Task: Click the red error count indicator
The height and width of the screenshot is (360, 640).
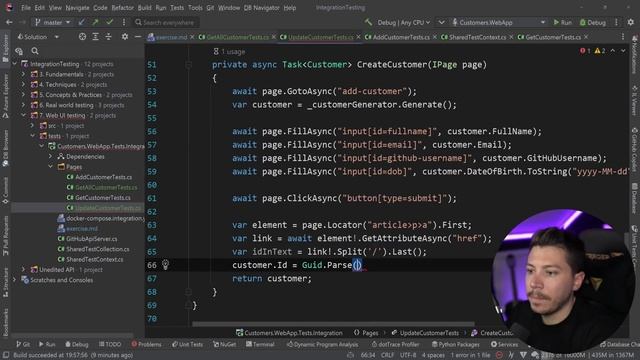Action: (585, 51)
